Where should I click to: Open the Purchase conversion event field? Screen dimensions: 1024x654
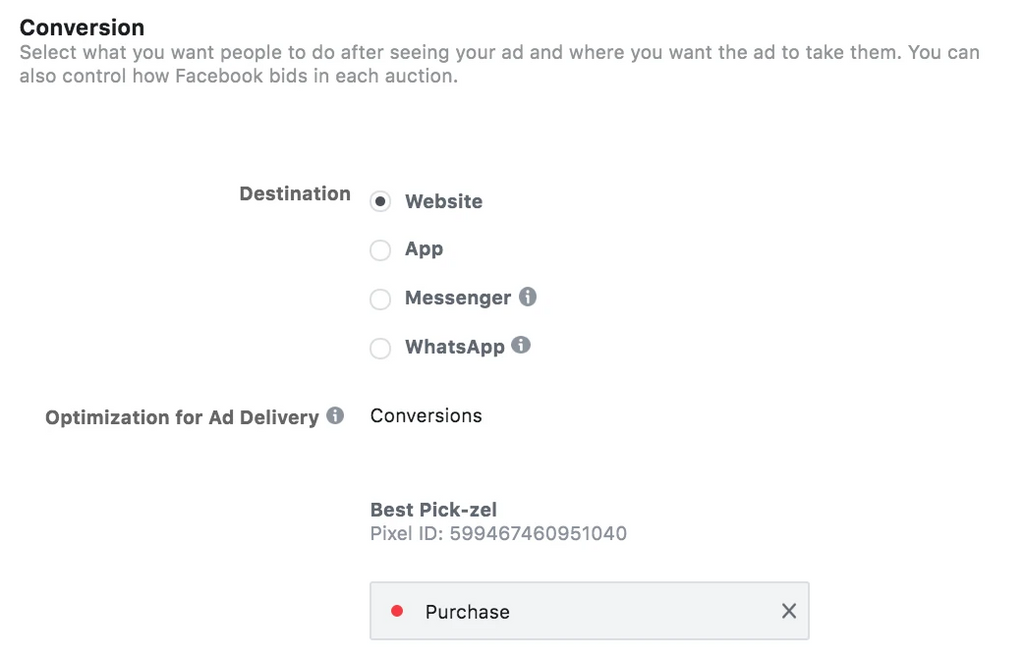click(589, 611)
